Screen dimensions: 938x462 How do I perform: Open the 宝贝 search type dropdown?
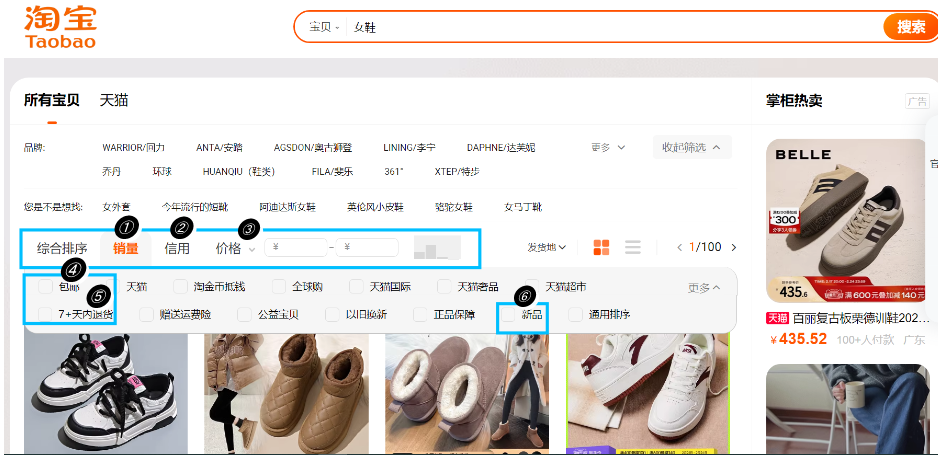click(324, 27)
